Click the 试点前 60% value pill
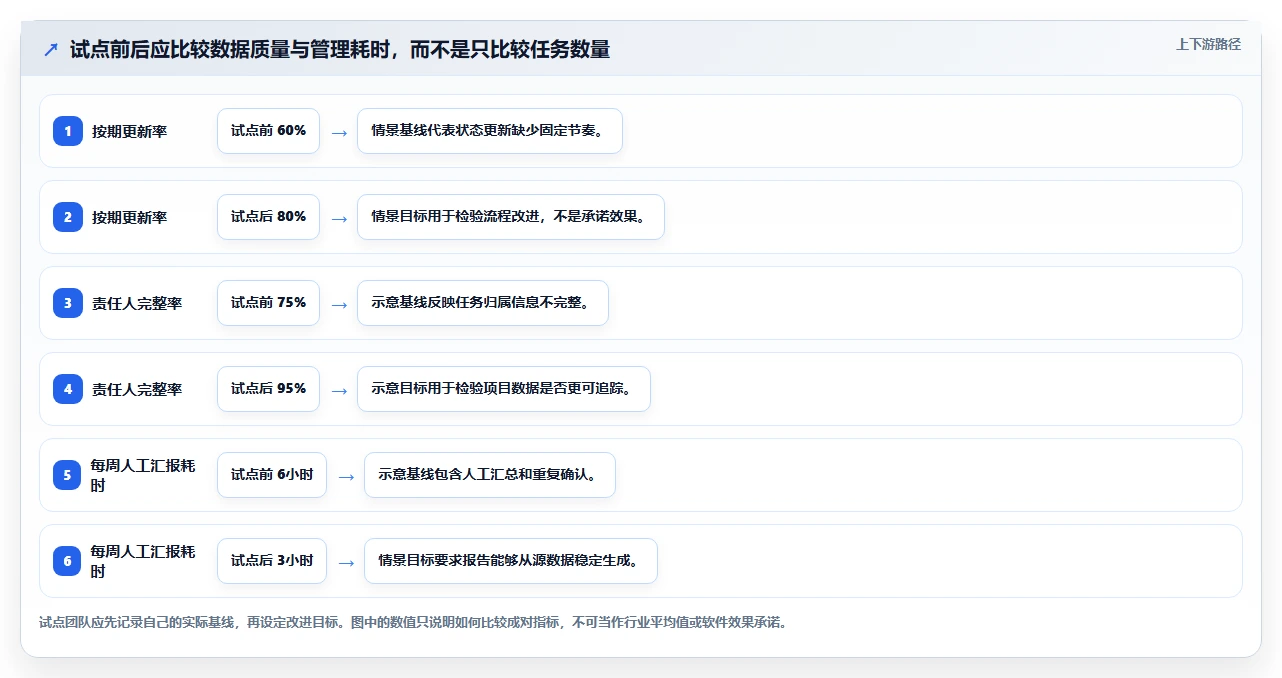Viewport: 1282px width, 678px height. tap(268, 131)
